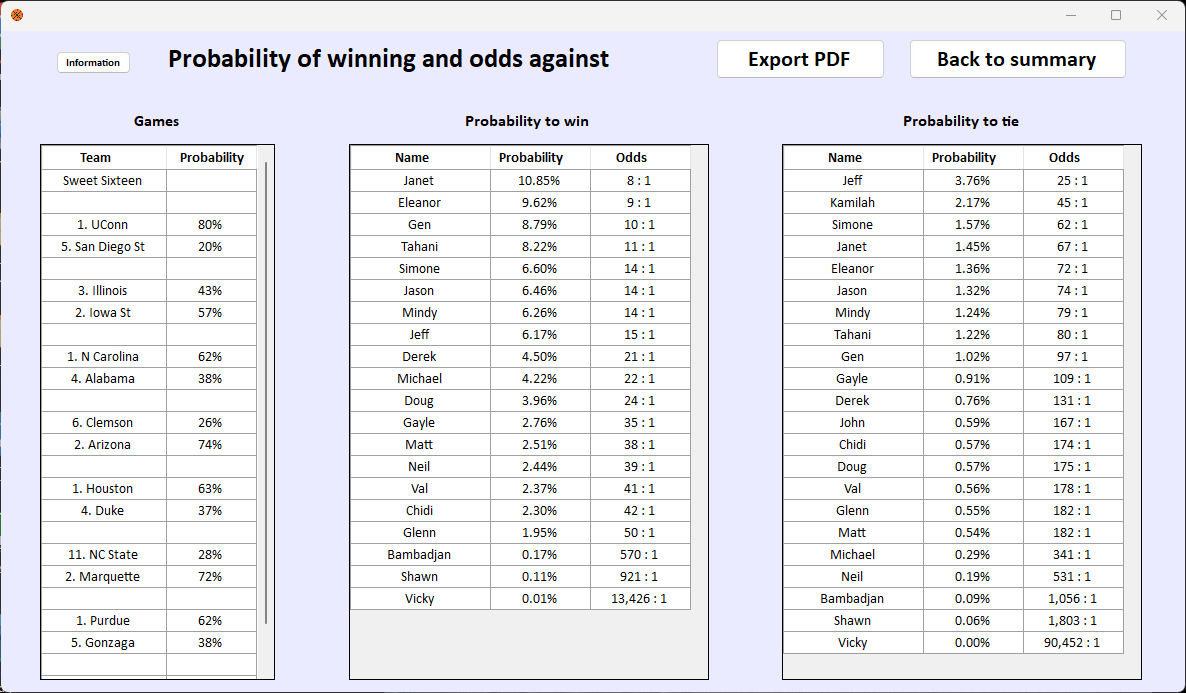Click Eleanor's 9.62% probability cell
Viewport: 1186px width, 693px height.
[540, 202]
